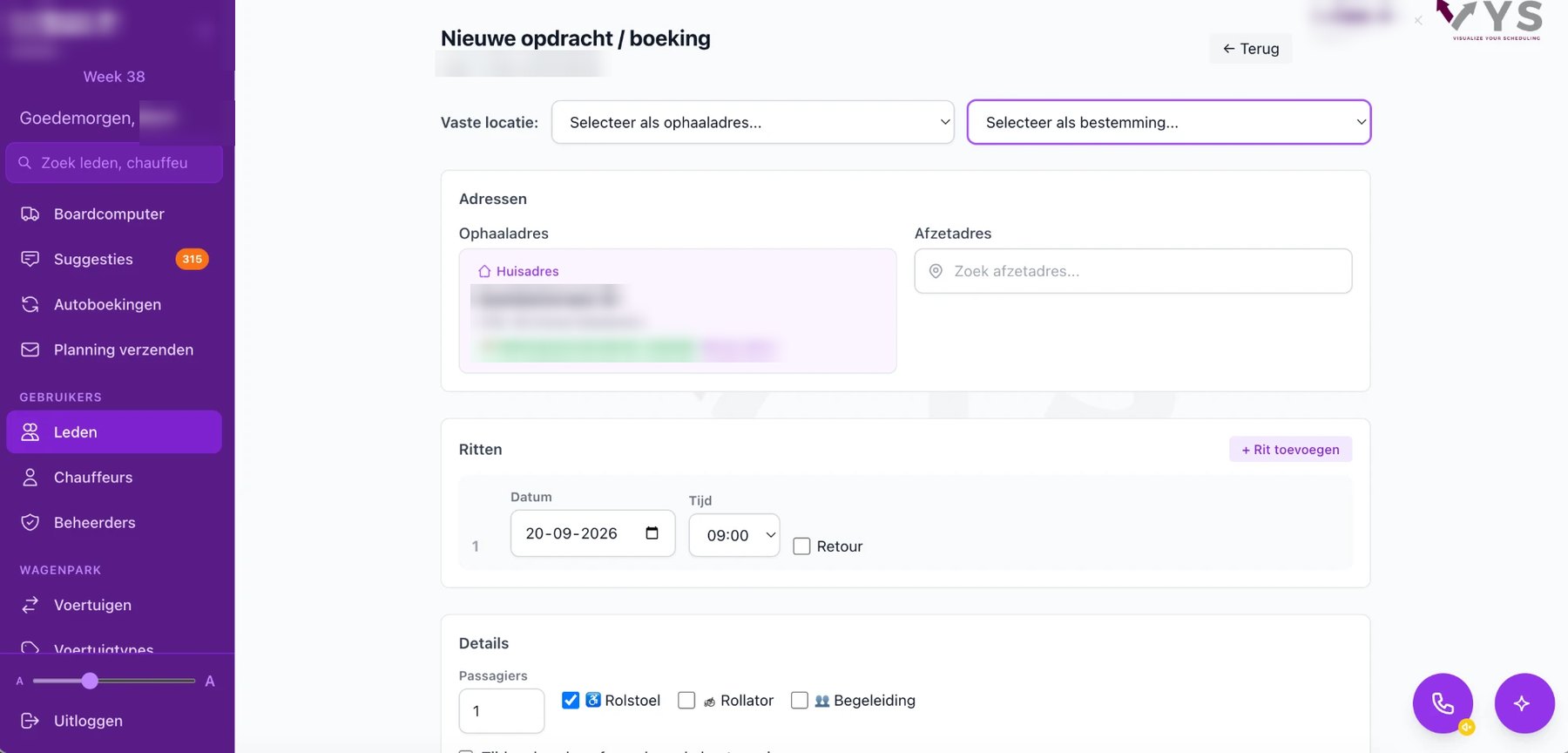Click the Rit toevoegen button
The image size is (1568, 753).
1291,450
